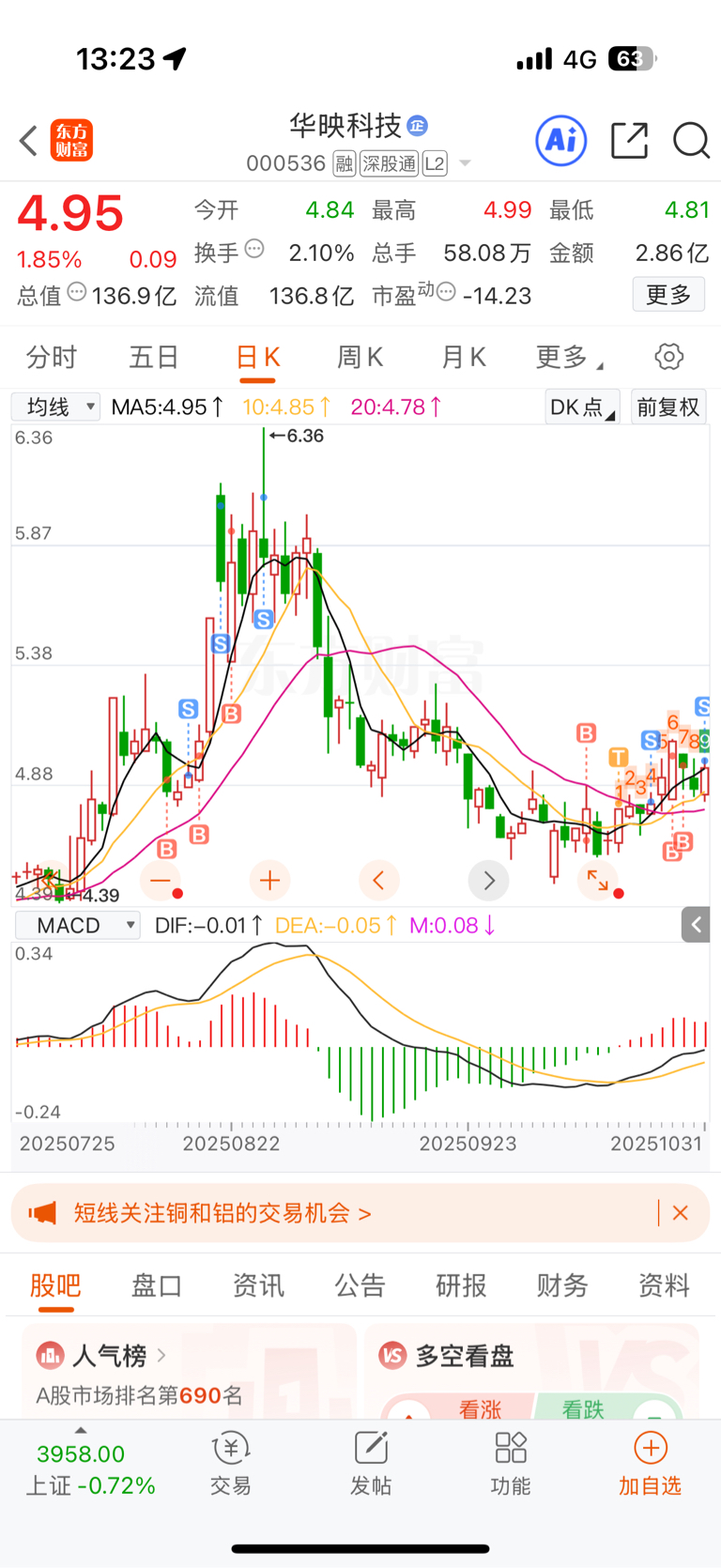The height and width of the screenshot is (1568, 721).
Task: Switch to 五日 tab
Action: (x=154, y=357)
